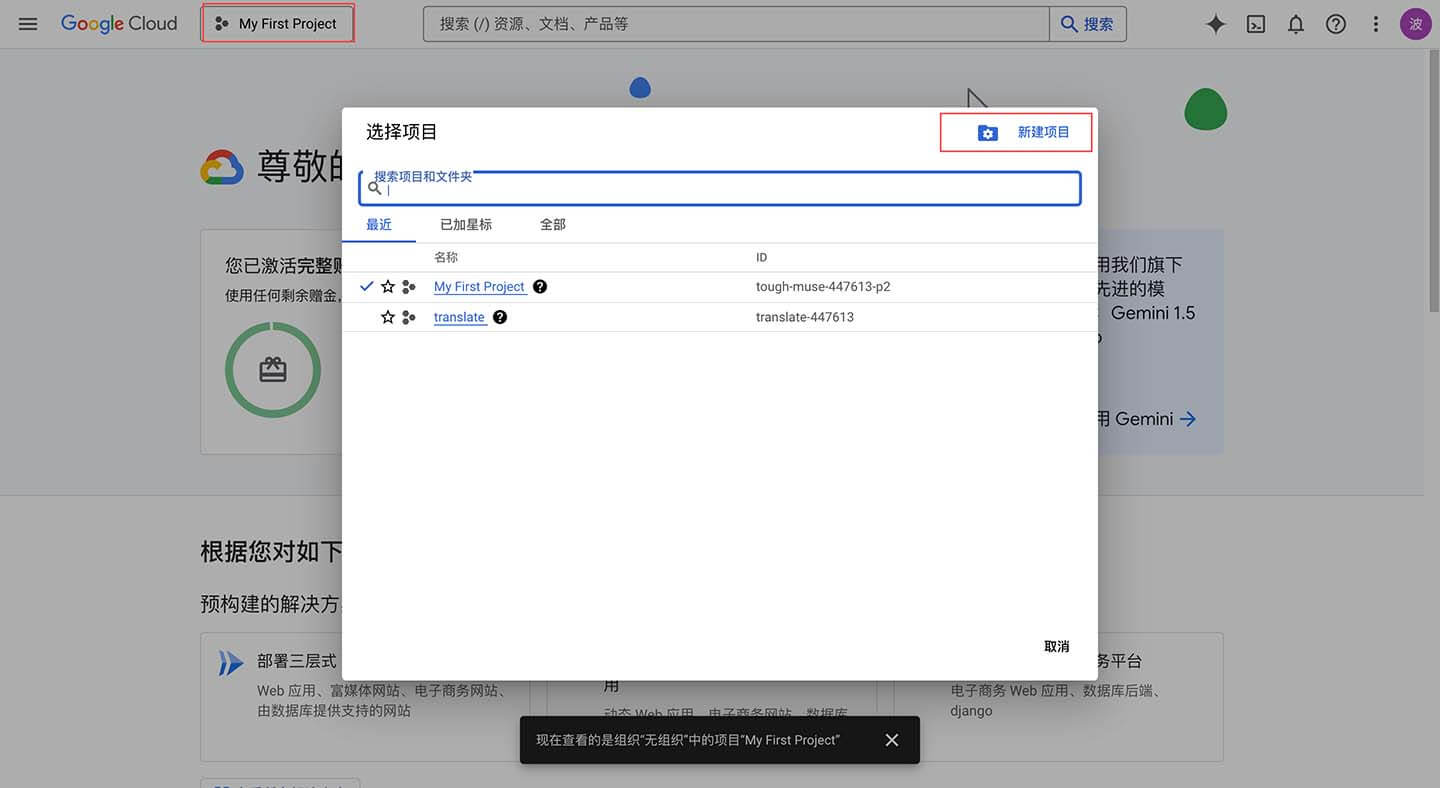Viewport: 1440px width, 788px height.
Task: Dismiss the notification toast with X
Action: (892, 740)
